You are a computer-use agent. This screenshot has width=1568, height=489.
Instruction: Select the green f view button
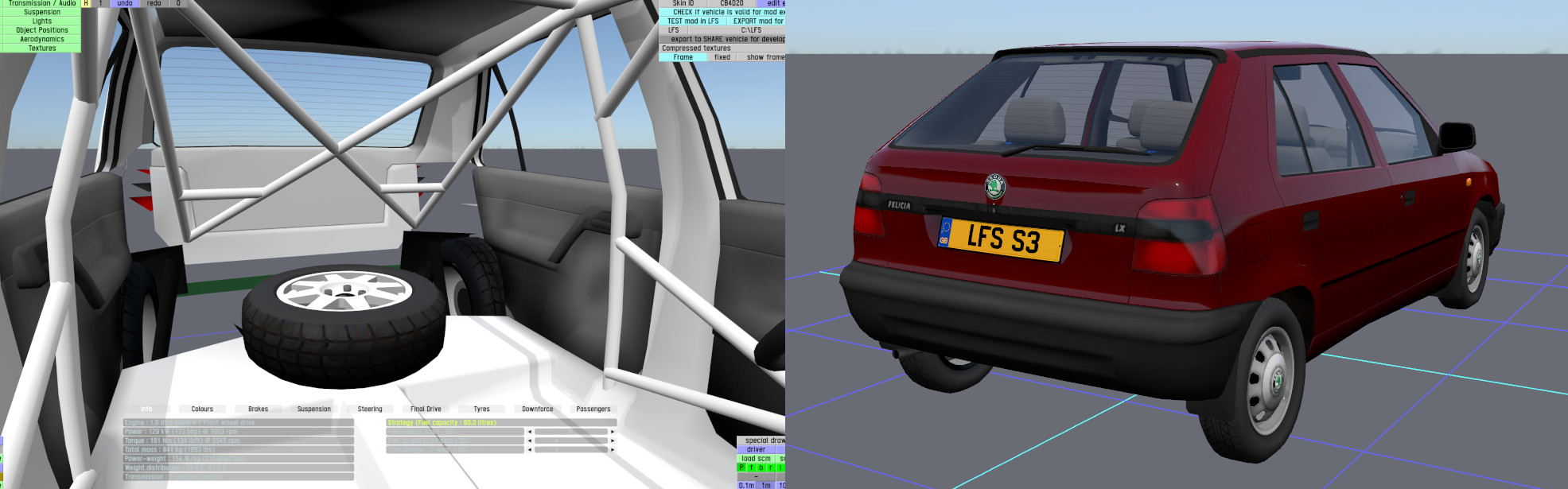(x=751, y=468)
